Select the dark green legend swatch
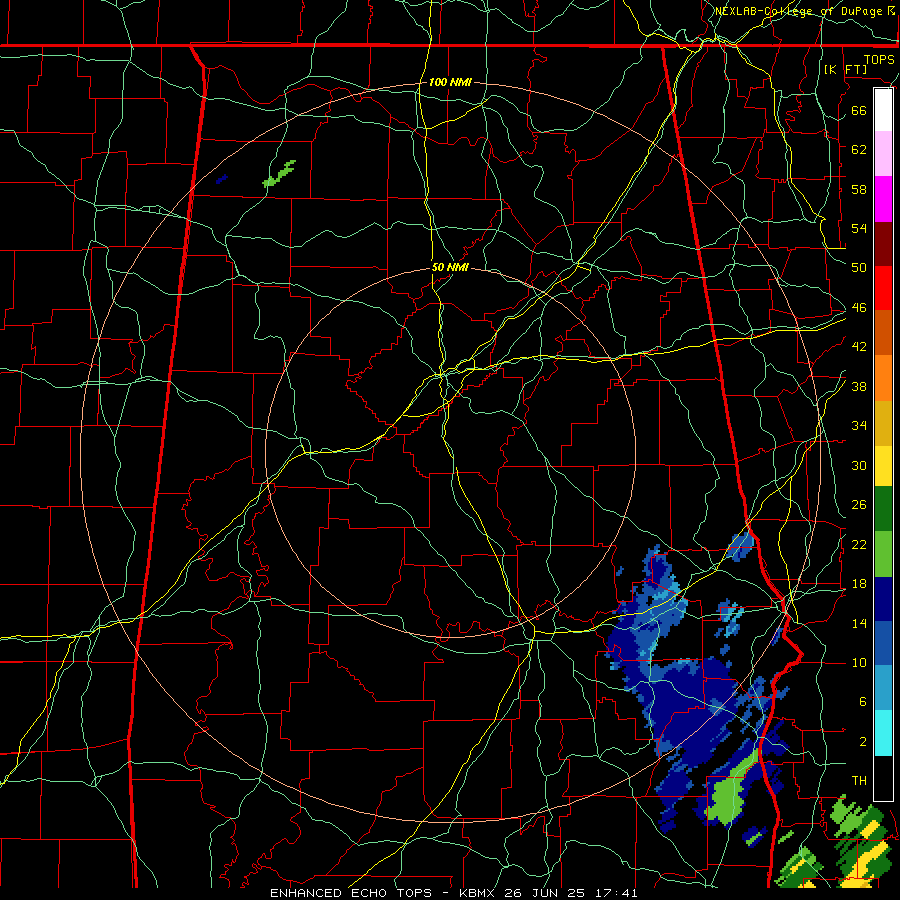The height and width of the screenshot is (900, 900). [x=883, y=509]
